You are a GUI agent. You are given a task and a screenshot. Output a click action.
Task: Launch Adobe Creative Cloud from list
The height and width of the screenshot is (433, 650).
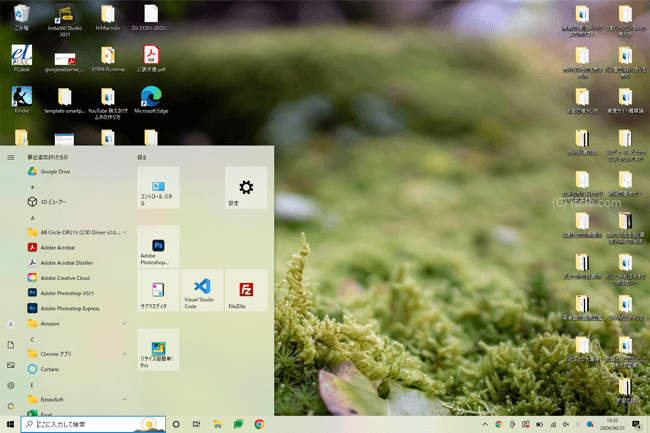(78, 278)
